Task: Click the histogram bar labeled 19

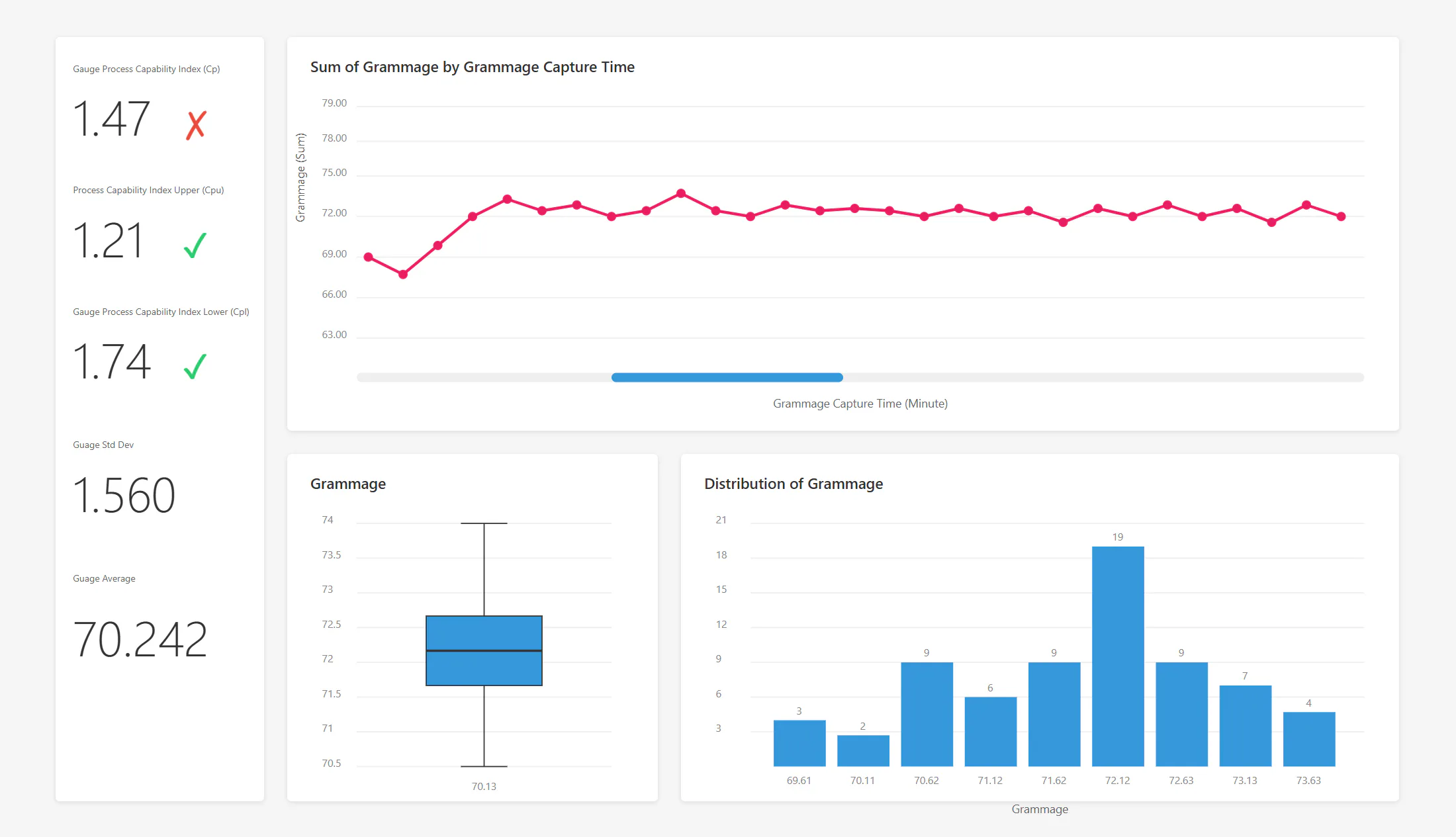Action: click(1118, 656)
